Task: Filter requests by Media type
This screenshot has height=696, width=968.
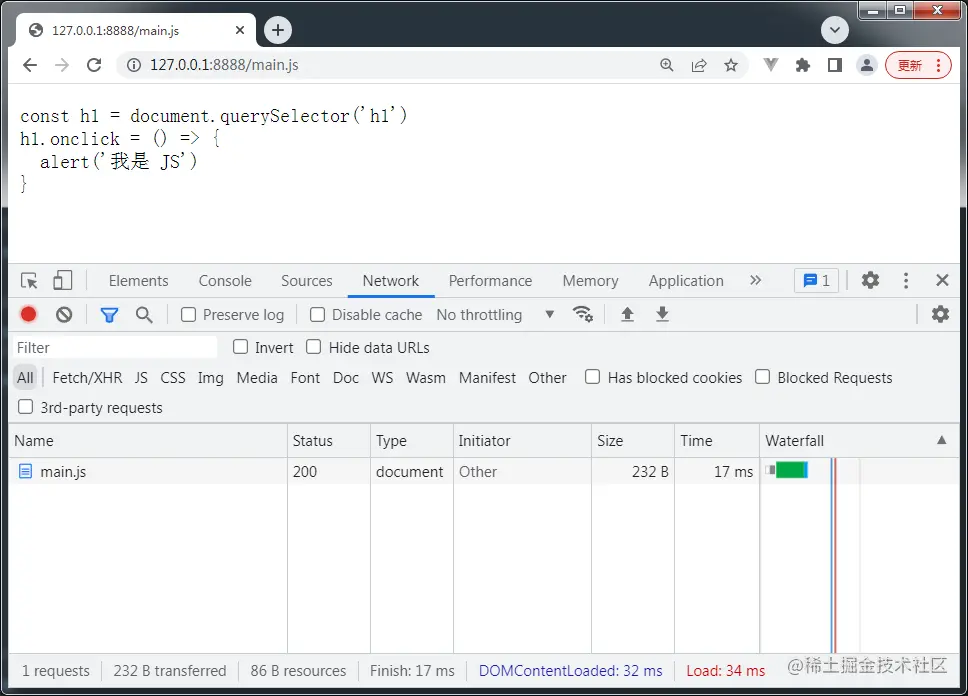Action: click(x=257, y=377)
